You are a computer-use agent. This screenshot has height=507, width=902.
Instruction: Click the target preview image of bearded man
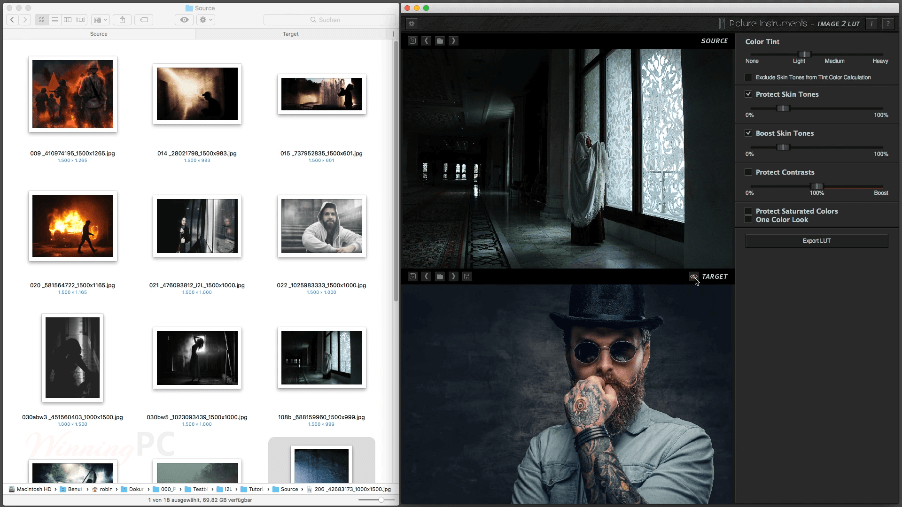point(567,394)
